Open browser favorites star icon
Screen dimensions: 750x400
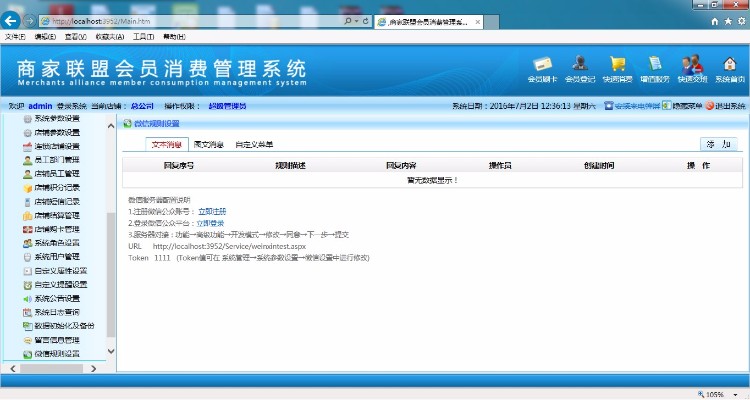click(x=728, y=21)
